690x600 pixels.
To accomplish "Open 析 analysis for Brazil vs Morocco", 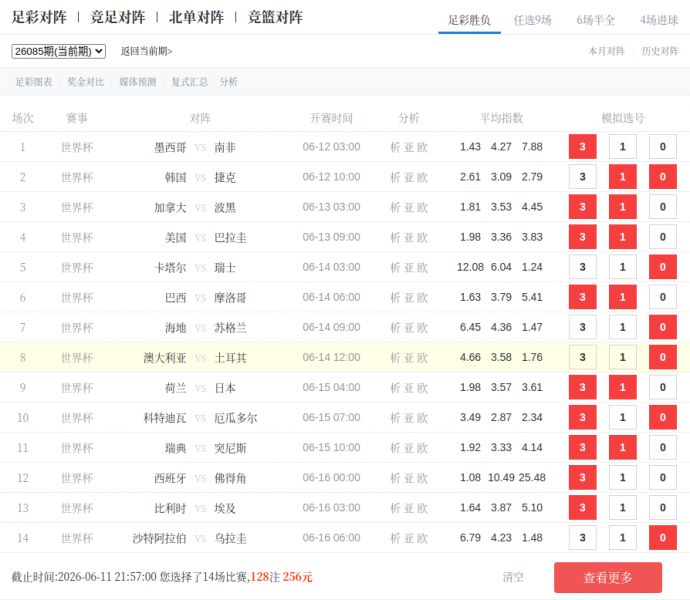I will point(395,298).
